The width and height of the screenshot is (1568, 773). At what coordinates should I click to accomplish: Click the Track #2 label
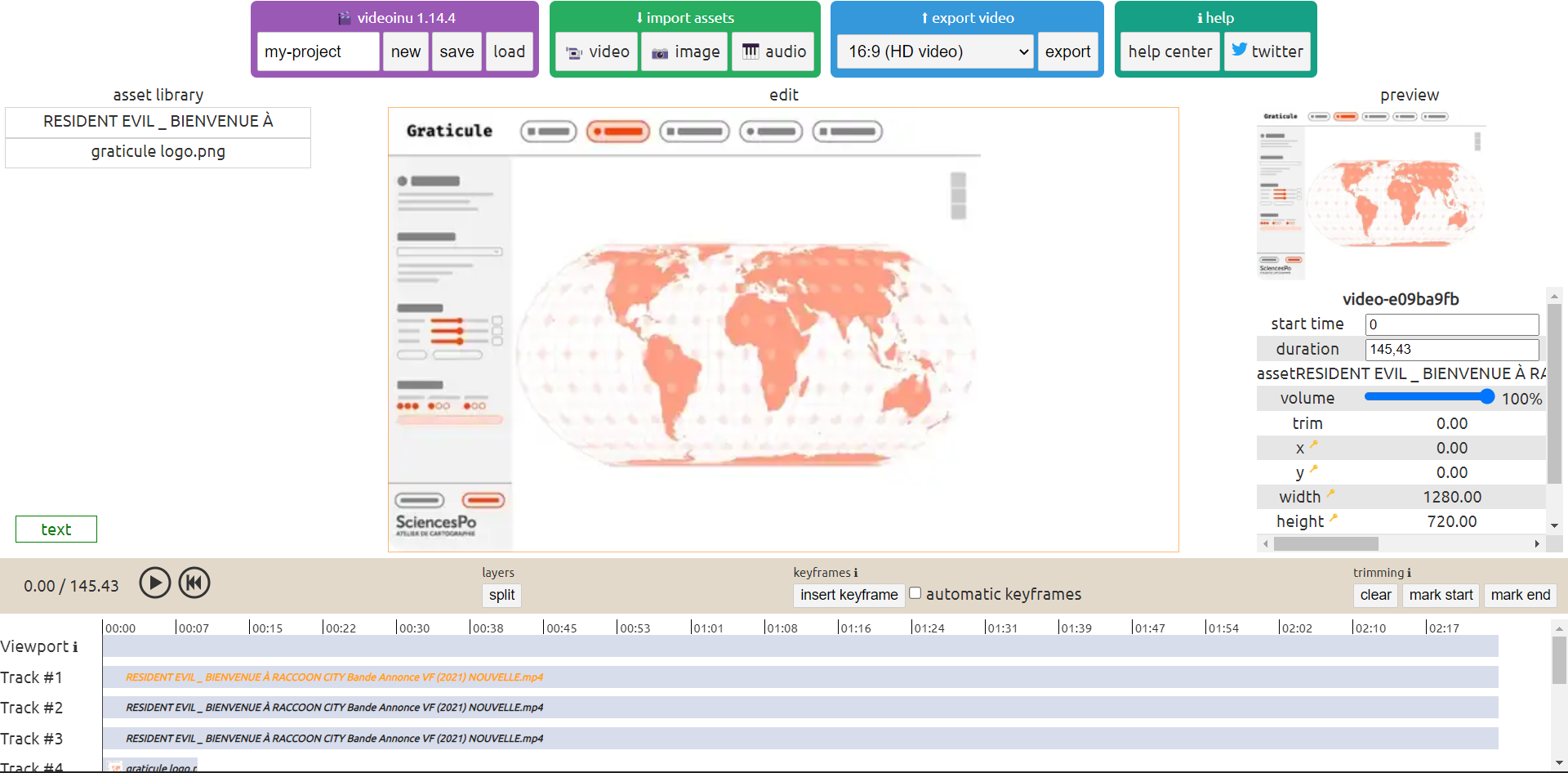pyautogui.click(x=32, y=708)
